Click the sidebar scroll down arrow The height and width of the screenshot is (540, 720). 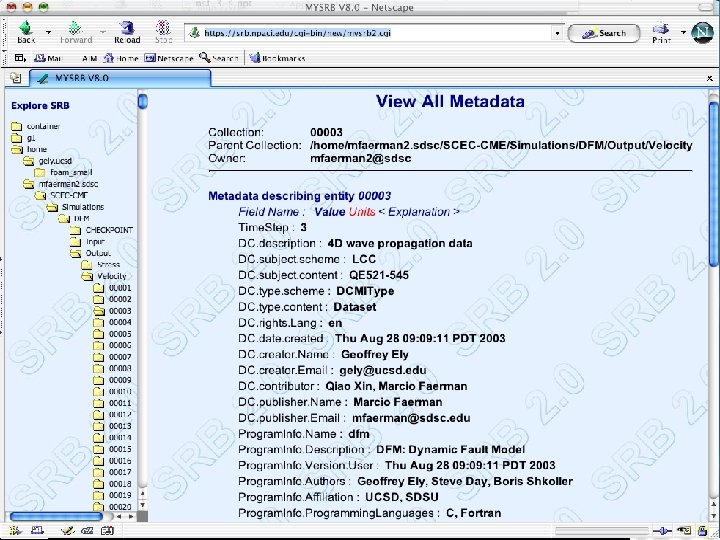143,505
